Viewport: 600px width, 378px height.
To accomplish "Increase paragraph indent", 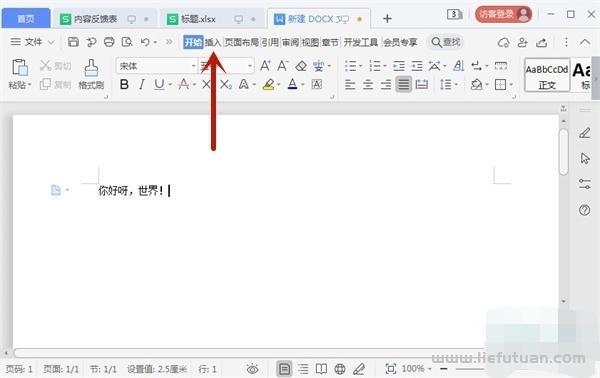I will click(417, 66).
